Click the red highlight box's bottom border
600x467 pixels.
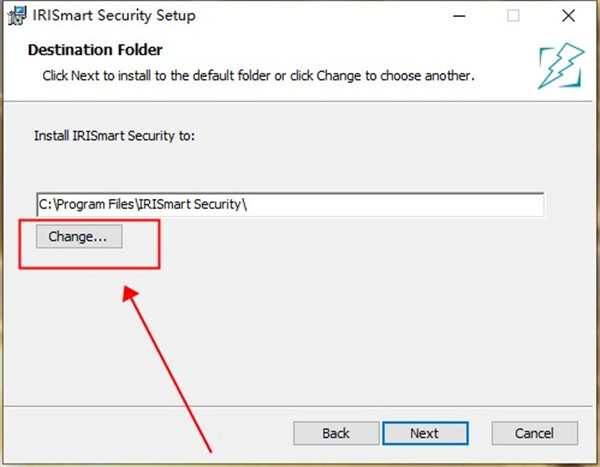click(x=90, y=266)
